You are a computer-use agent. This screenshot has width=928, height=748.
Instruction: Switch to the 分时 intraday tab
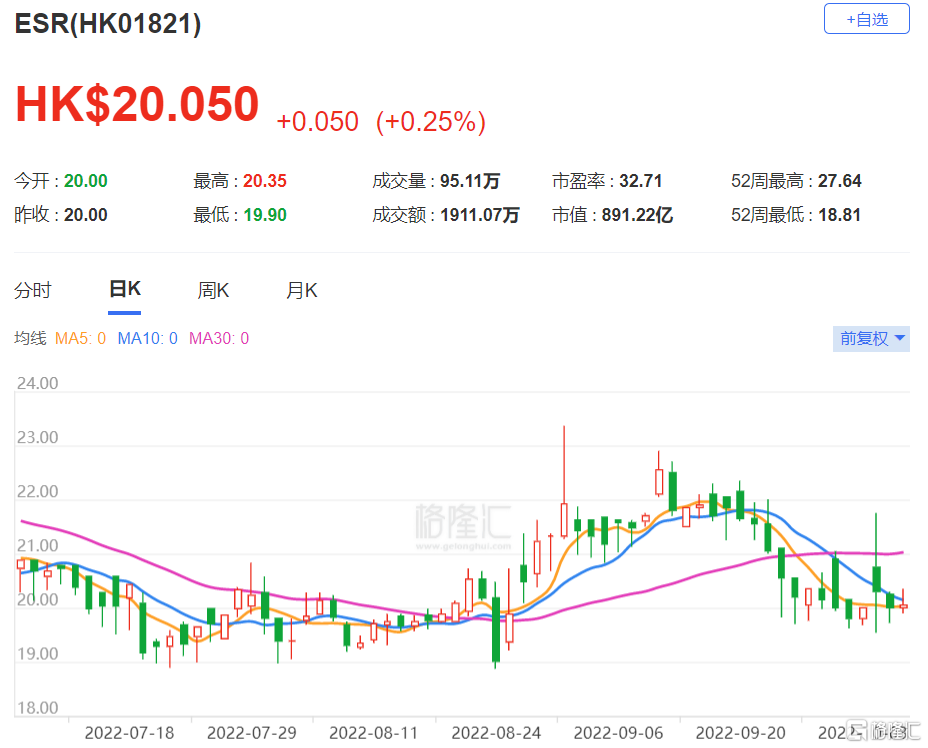point(35,289)
